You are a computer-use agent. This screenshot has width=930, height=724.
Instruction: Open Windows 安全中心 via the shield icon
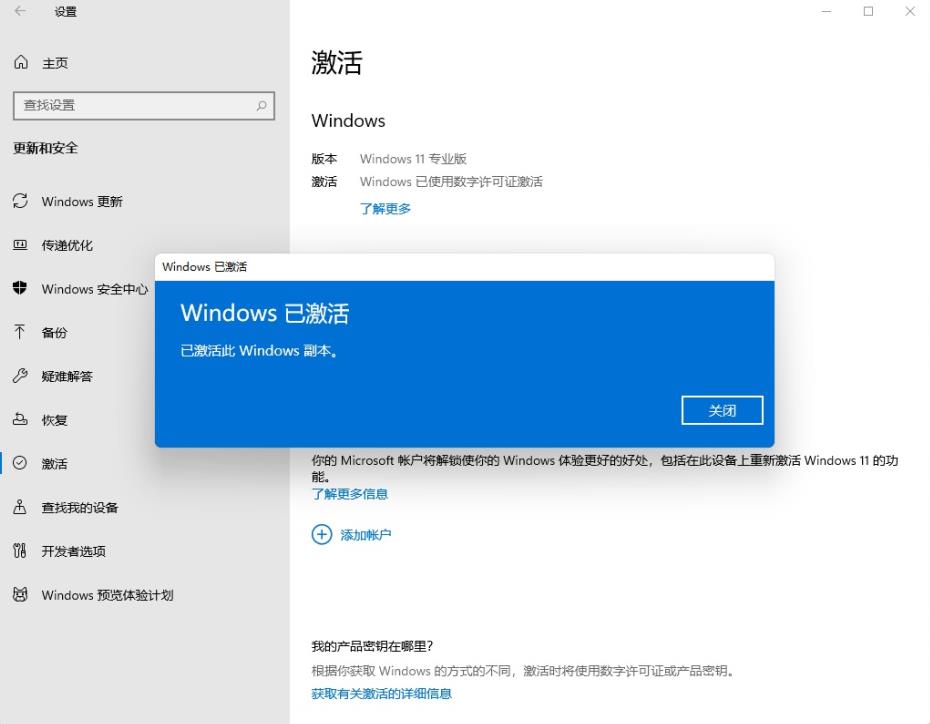(x=19, y=289)
